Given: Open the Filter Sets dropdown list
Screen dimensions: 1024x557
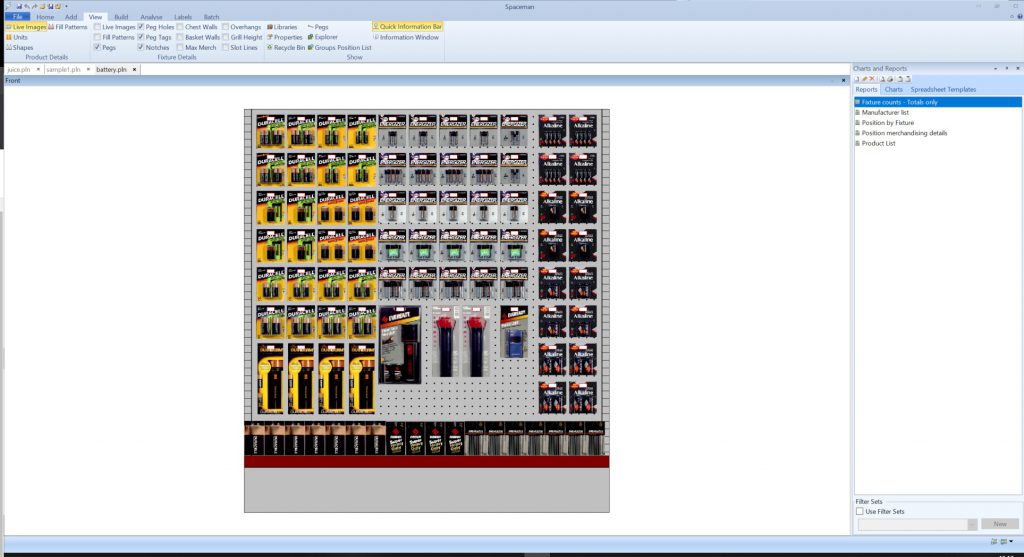Looking at the screenshot, I should 972,524.
